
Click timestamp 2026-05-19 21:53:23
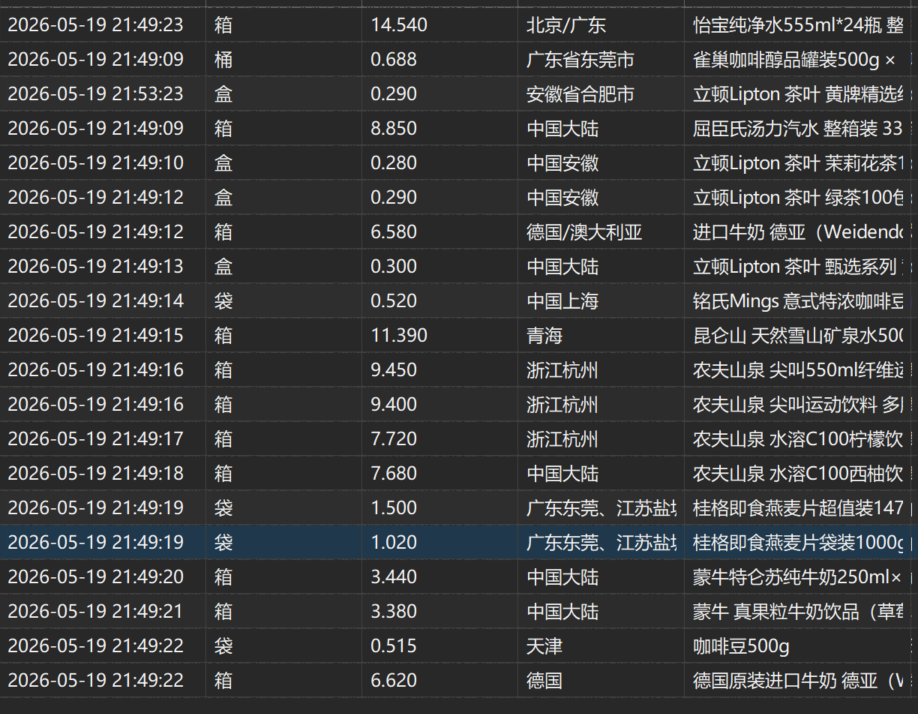click(95, 94)
